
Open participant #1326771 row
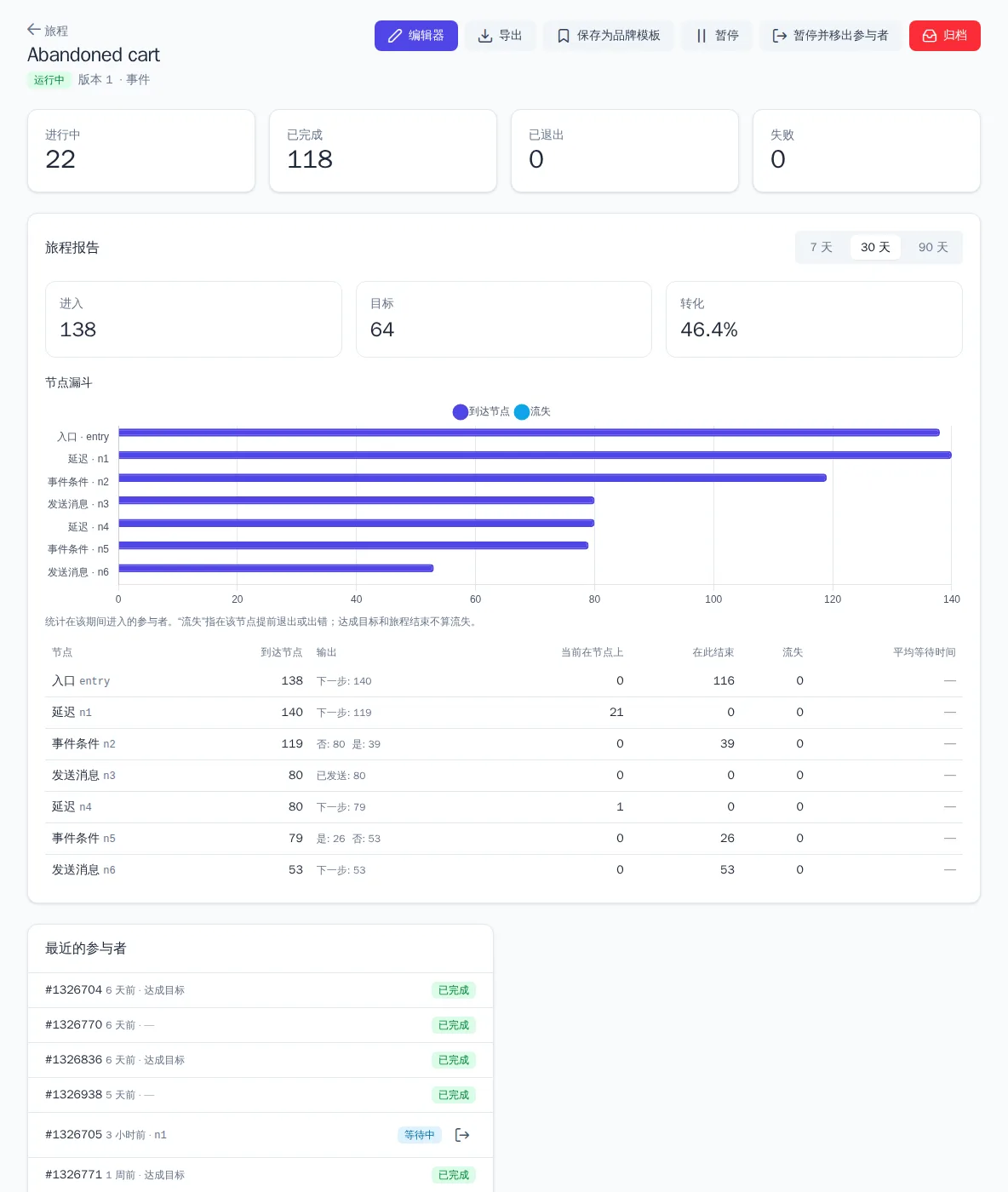click(261, 1175)
